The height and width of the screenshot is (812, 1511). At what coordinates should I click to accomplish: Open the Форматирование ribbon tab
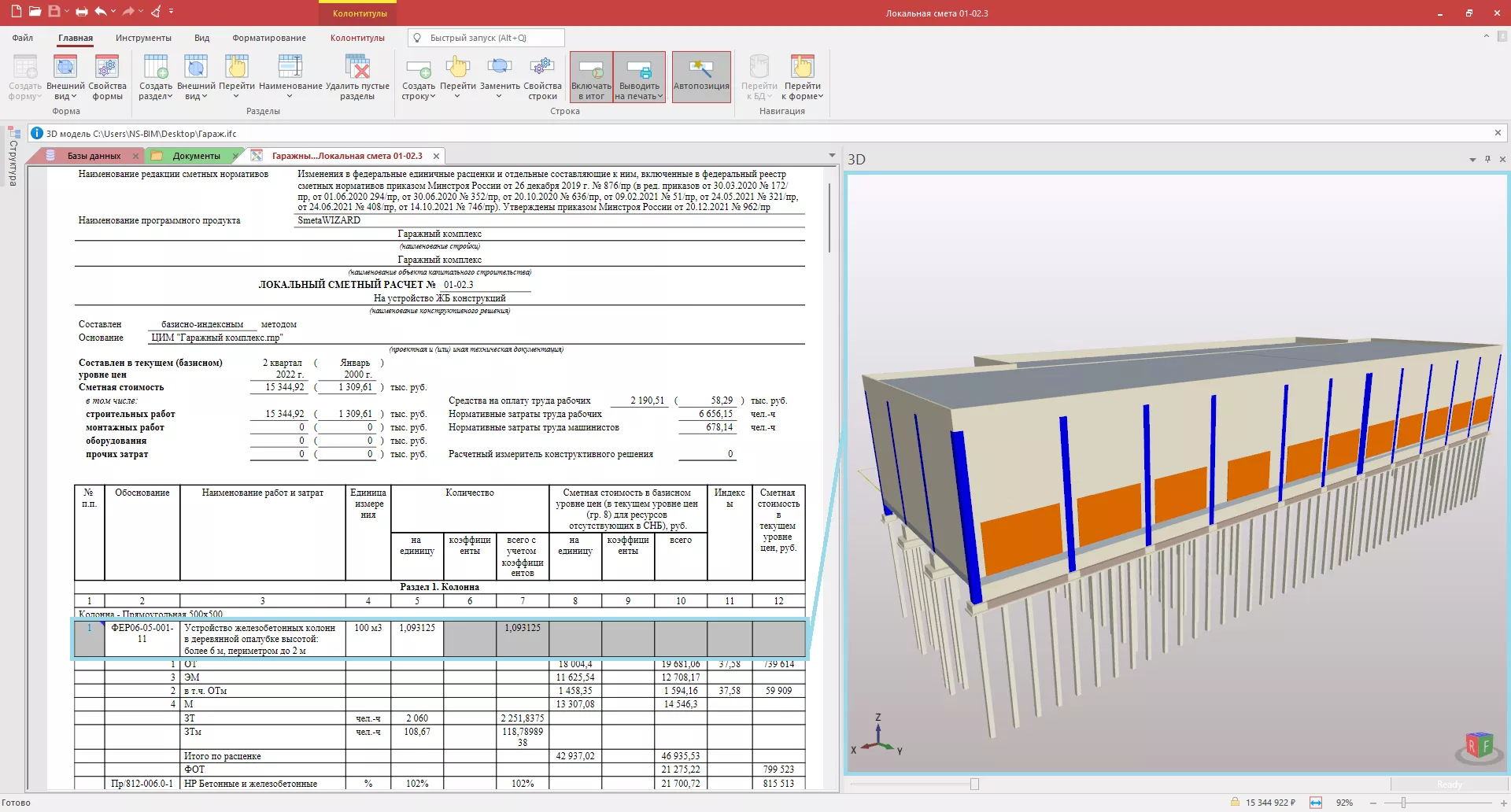(x=269, y=38)
